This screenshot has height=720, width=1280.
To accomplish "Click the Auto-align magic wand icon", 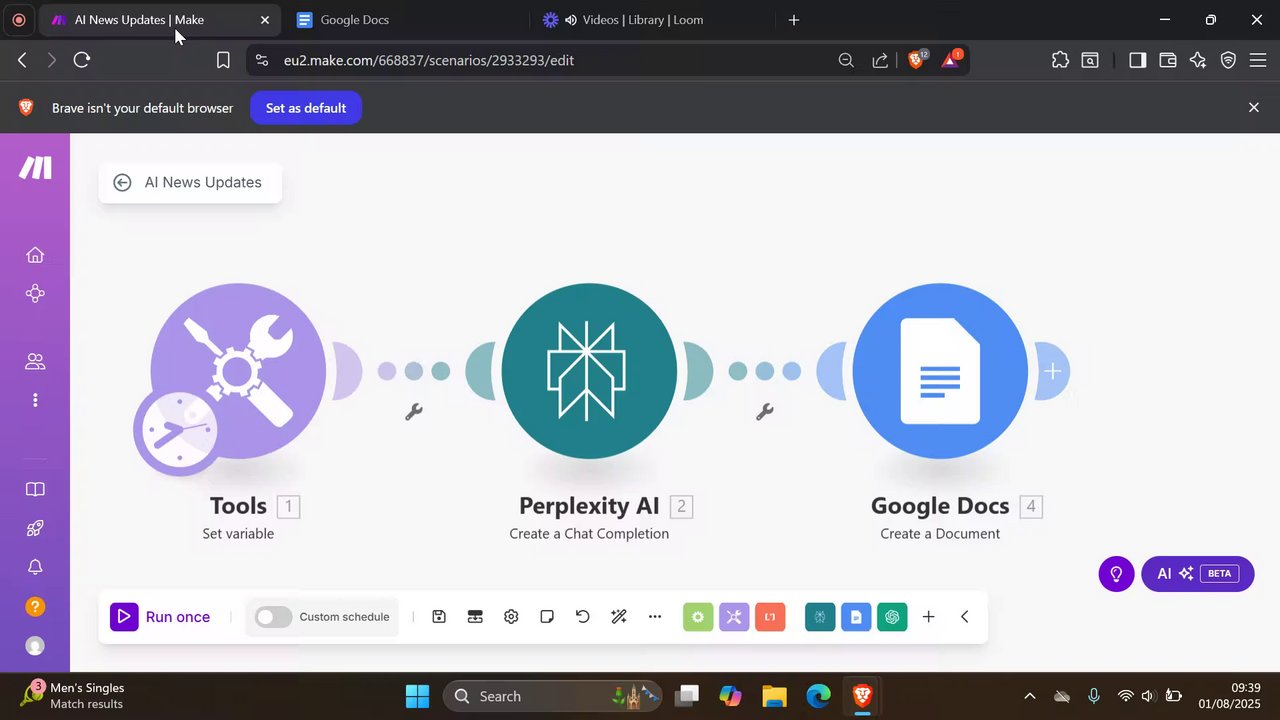I will tap(619, 617).
